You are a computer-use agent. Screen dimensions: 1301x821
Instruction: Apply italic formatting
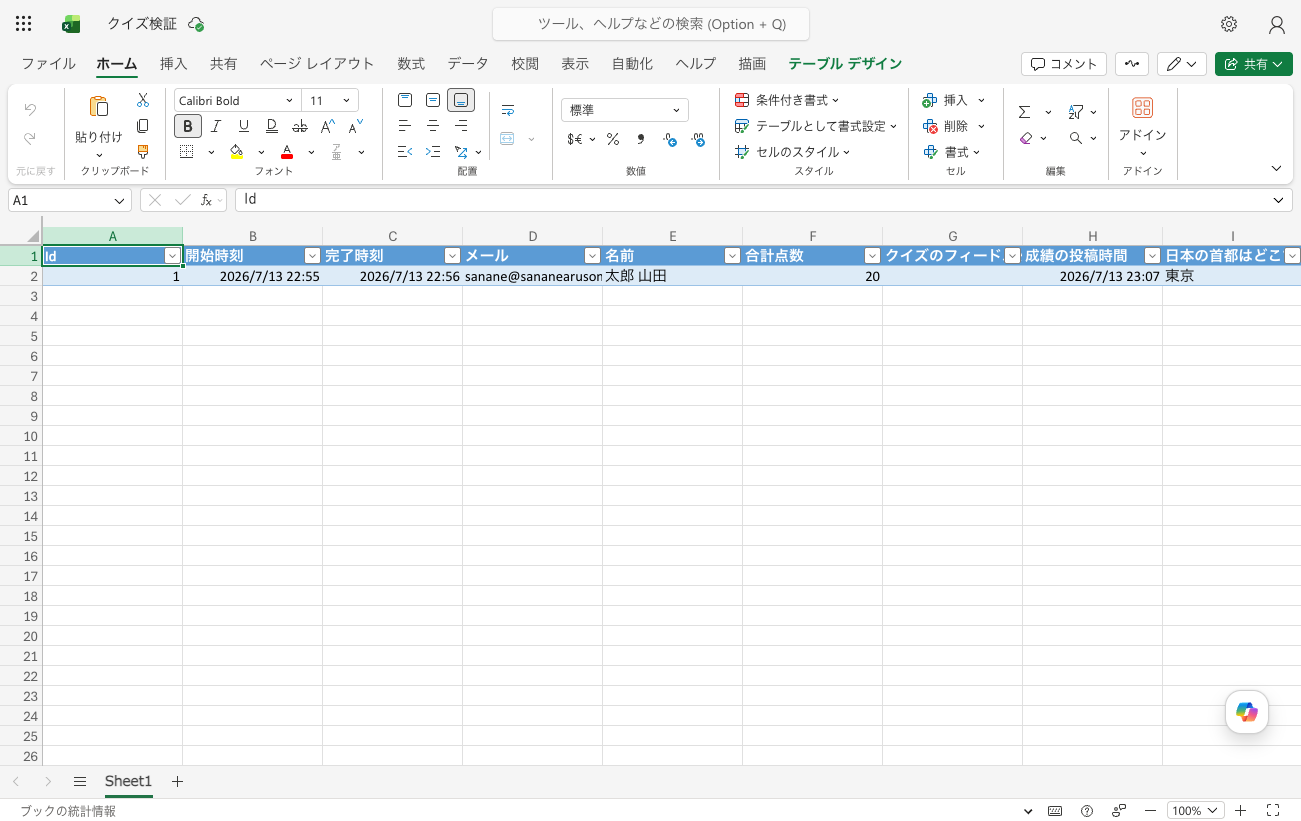pyautogui.click(x=215, y=126)
